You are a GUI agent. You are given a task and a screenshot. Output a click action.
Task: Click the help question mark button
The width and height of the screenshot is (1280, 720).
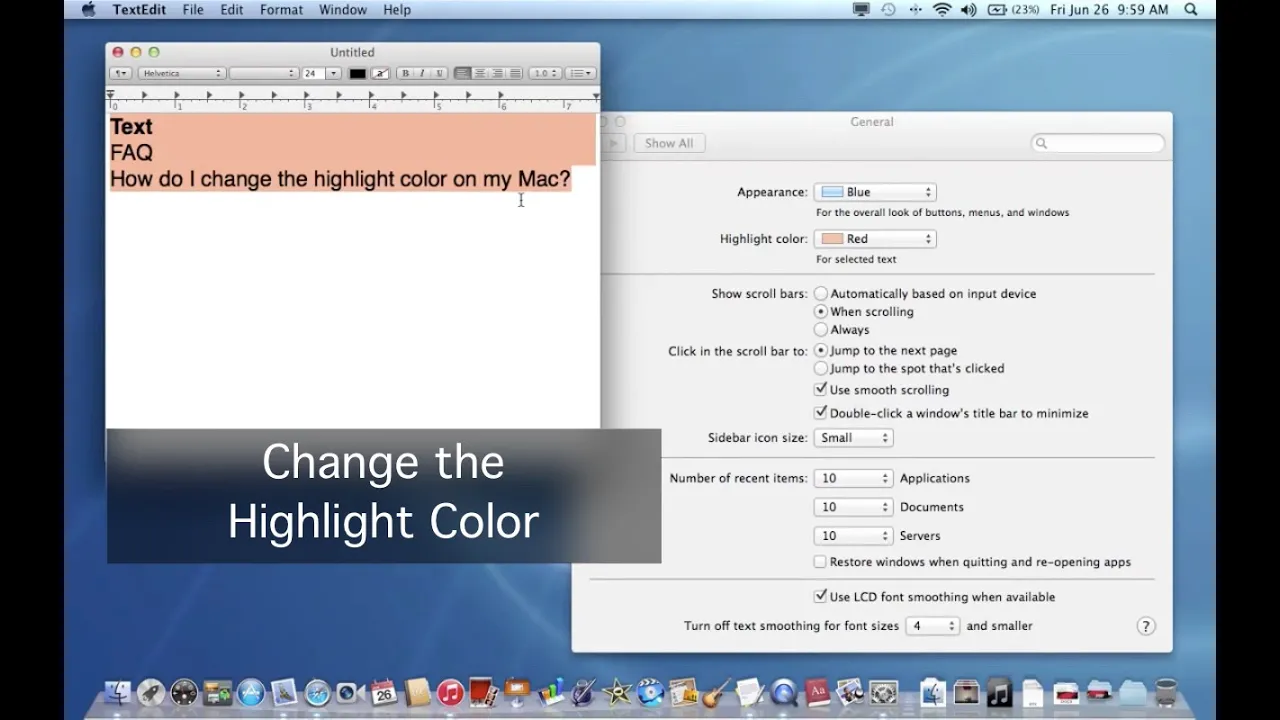point(1146,626)
